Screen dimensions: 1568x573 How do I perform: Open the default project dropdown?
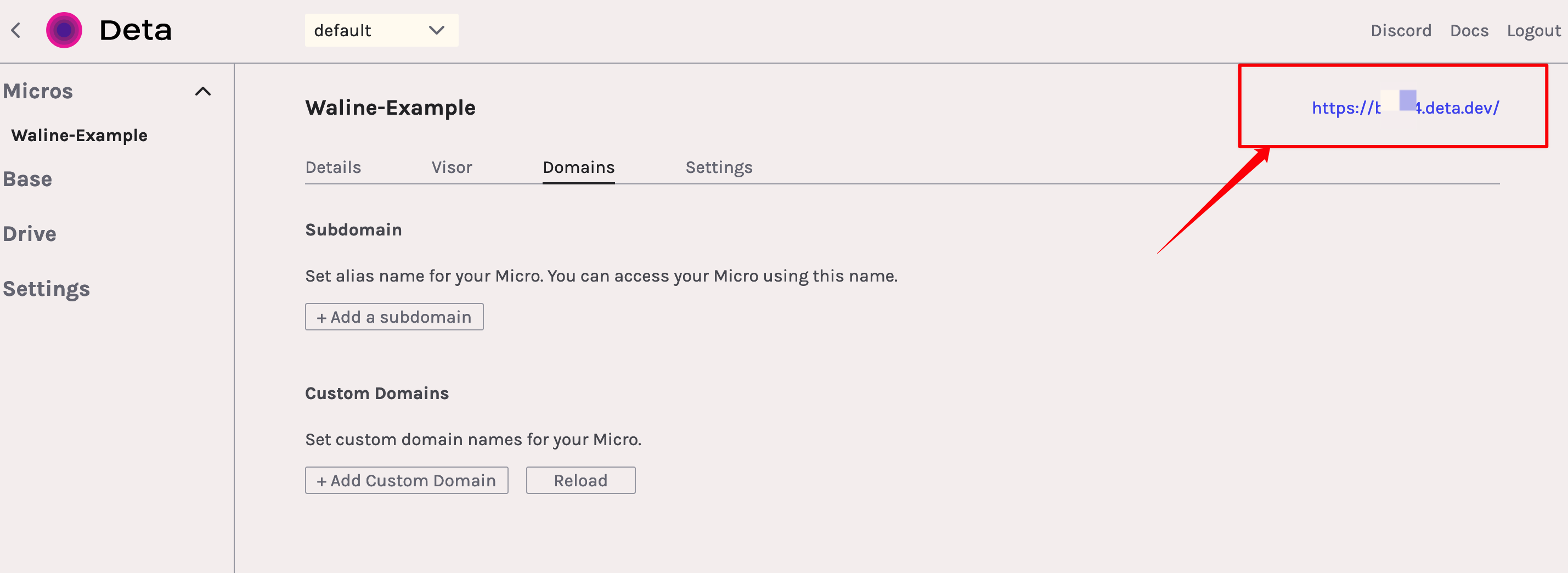381,30
